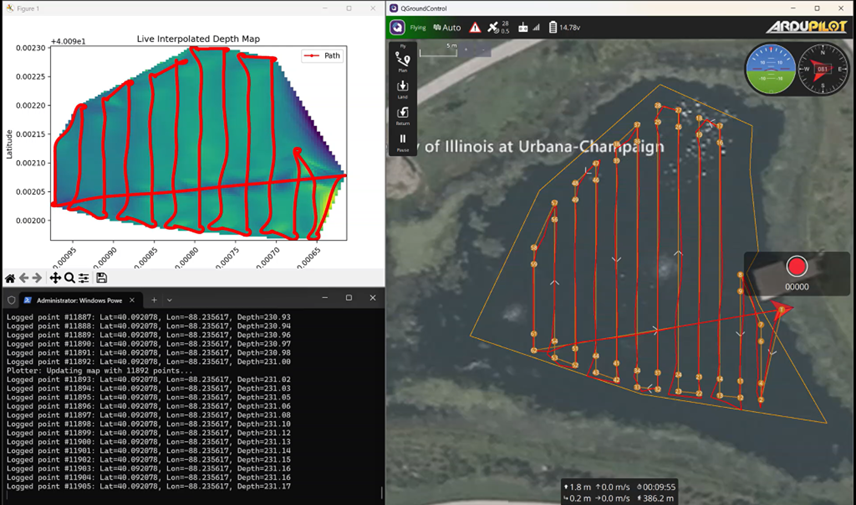Click the Plotter: Updating map log line
Viewport: 856px width, 505px height.
tap(99, 371)
